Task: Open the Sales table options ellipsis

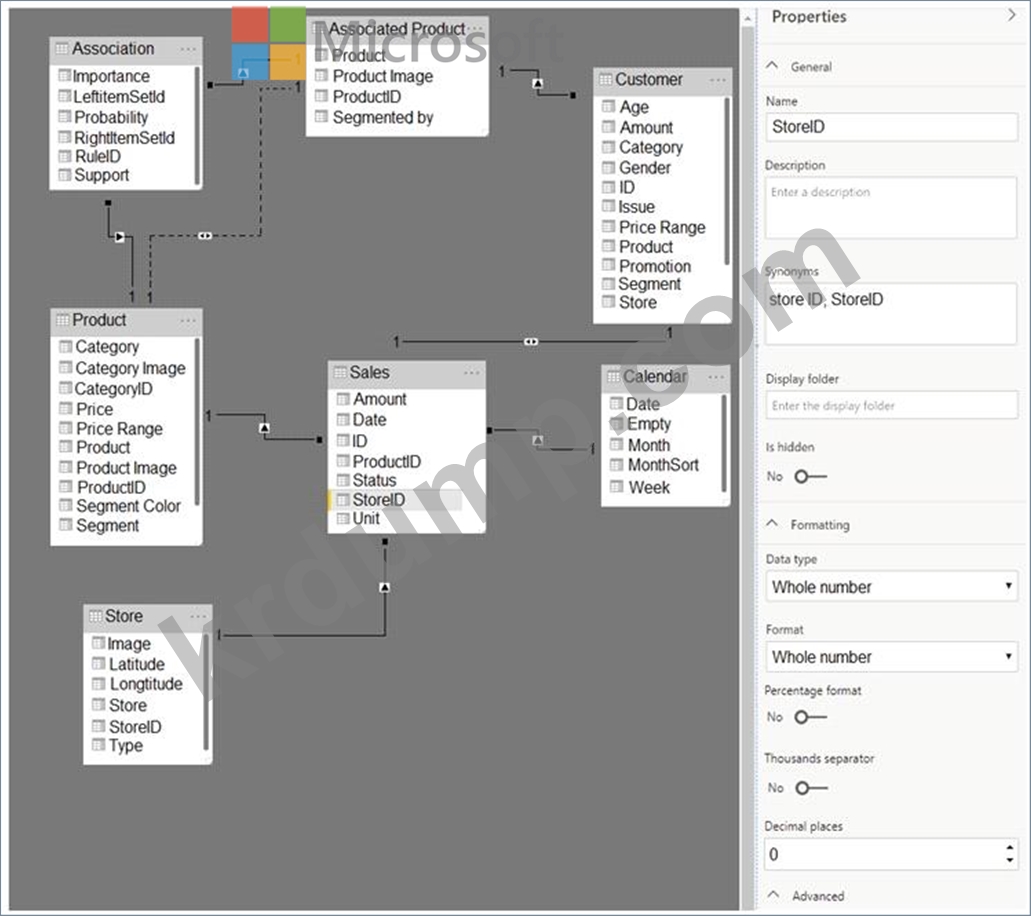Action: [471, 373]
